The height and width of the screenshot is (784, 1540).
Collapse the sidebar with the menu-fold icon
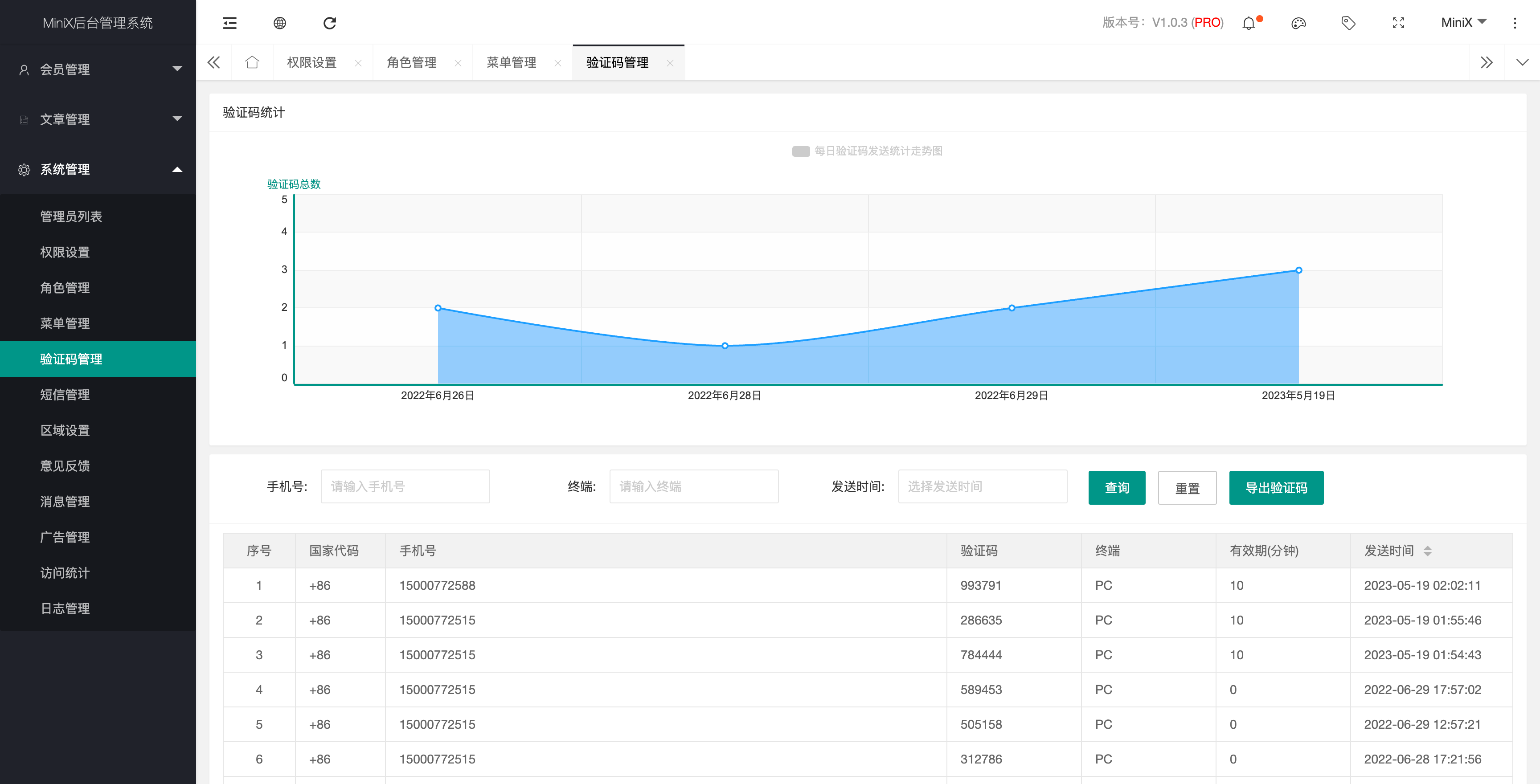click(x=229, y=23)
